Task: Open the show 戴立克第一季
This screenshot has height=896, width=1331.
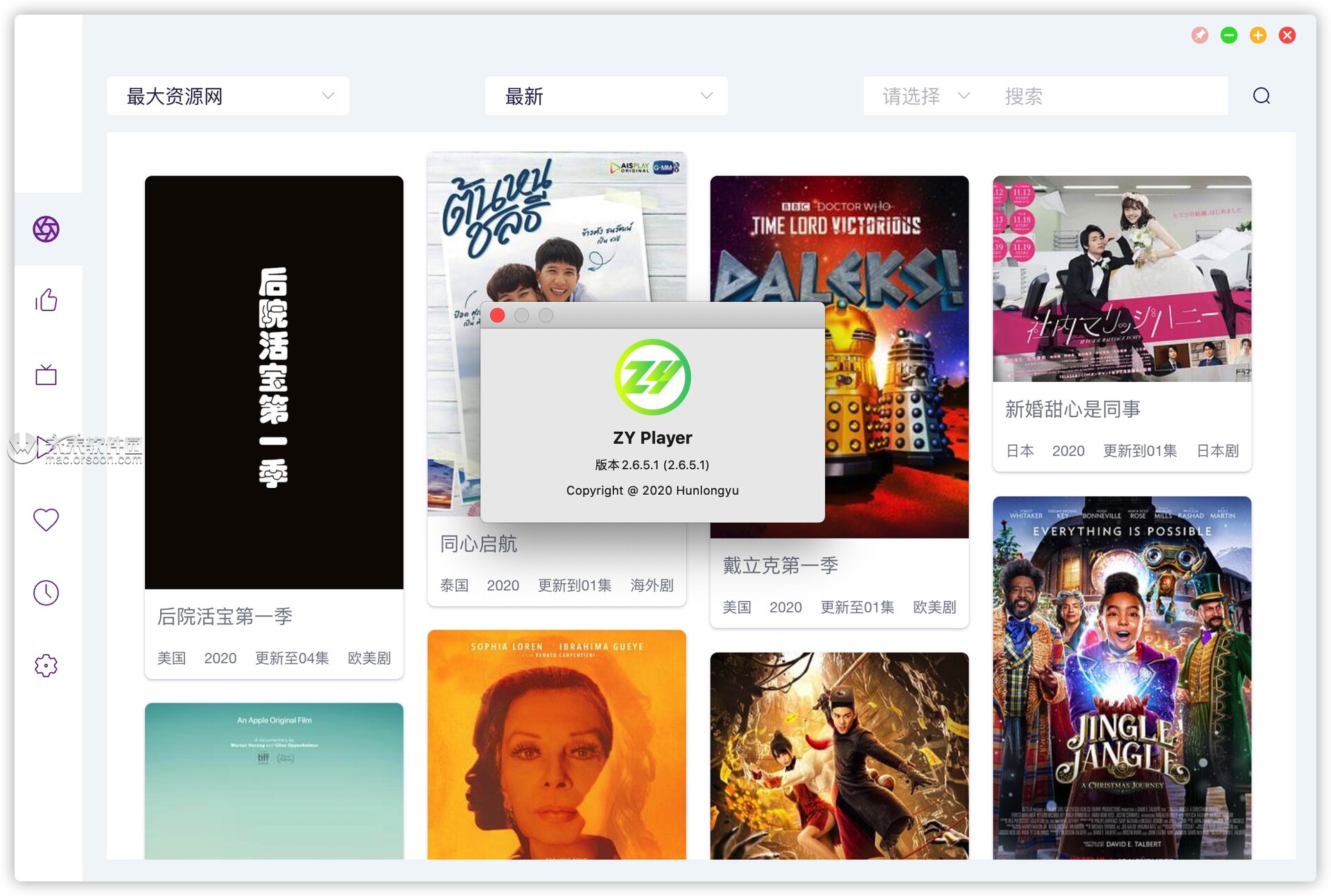Action: 780,565
